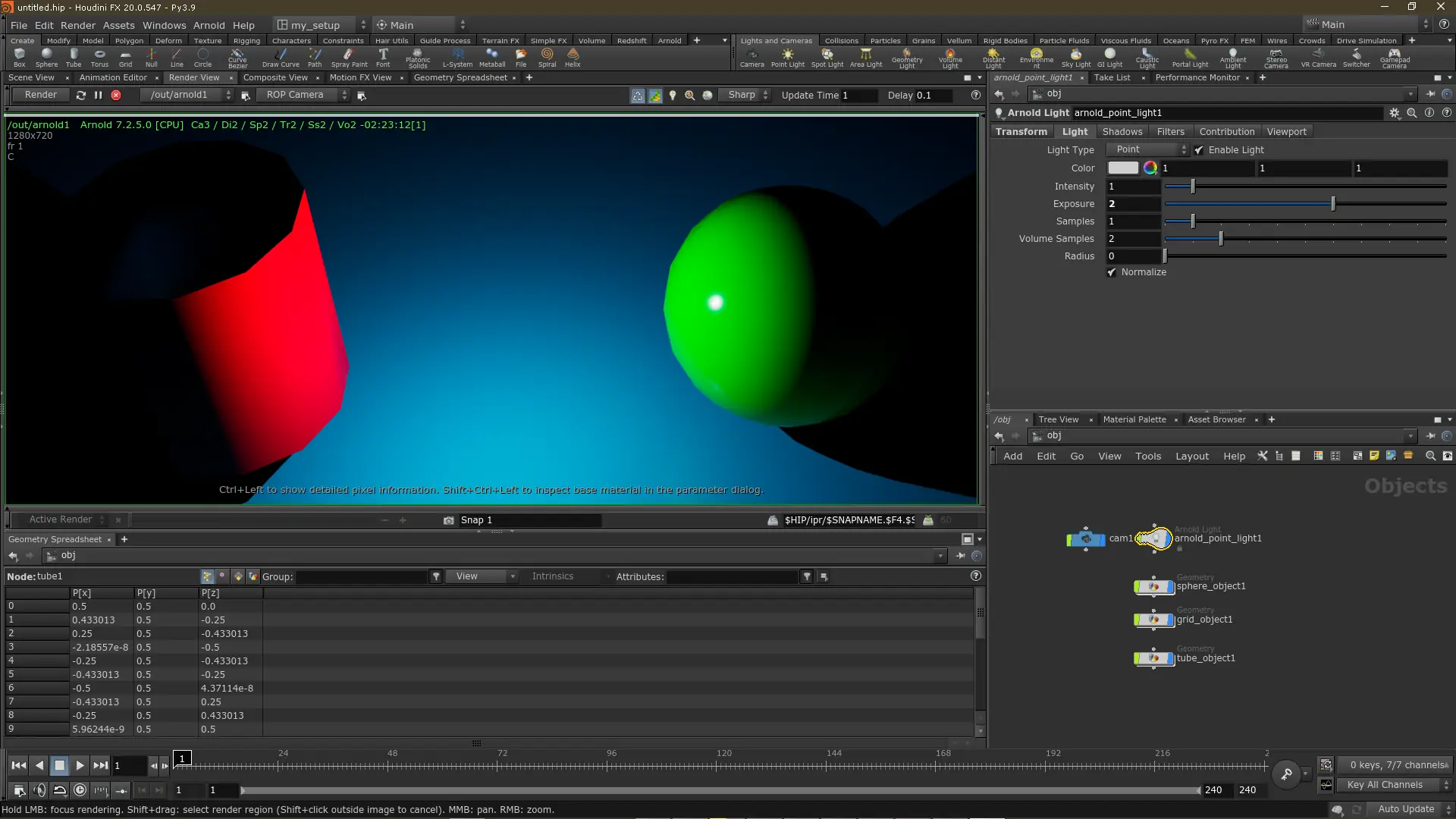Image resolution: width=1456 pixels, height=819 pixels.
Task: Toggle Auto Update mode at bottom right
Action: click(1405, 809)
